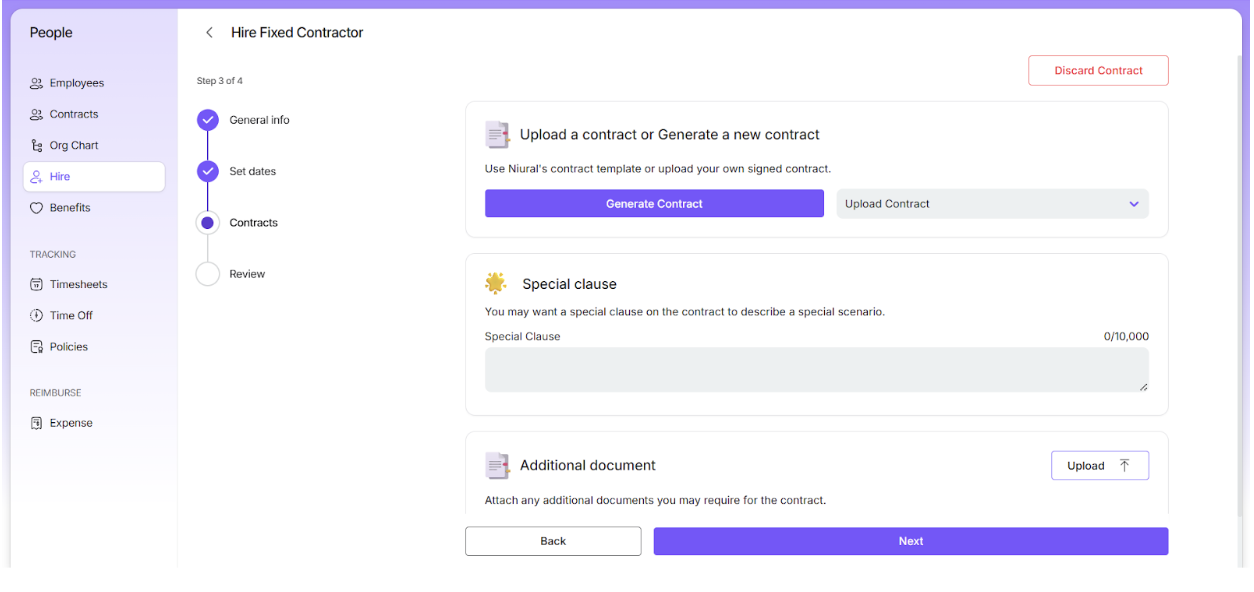Click the Next button
The width and height of the screenshot is (1254, 592).
point(910,541)
